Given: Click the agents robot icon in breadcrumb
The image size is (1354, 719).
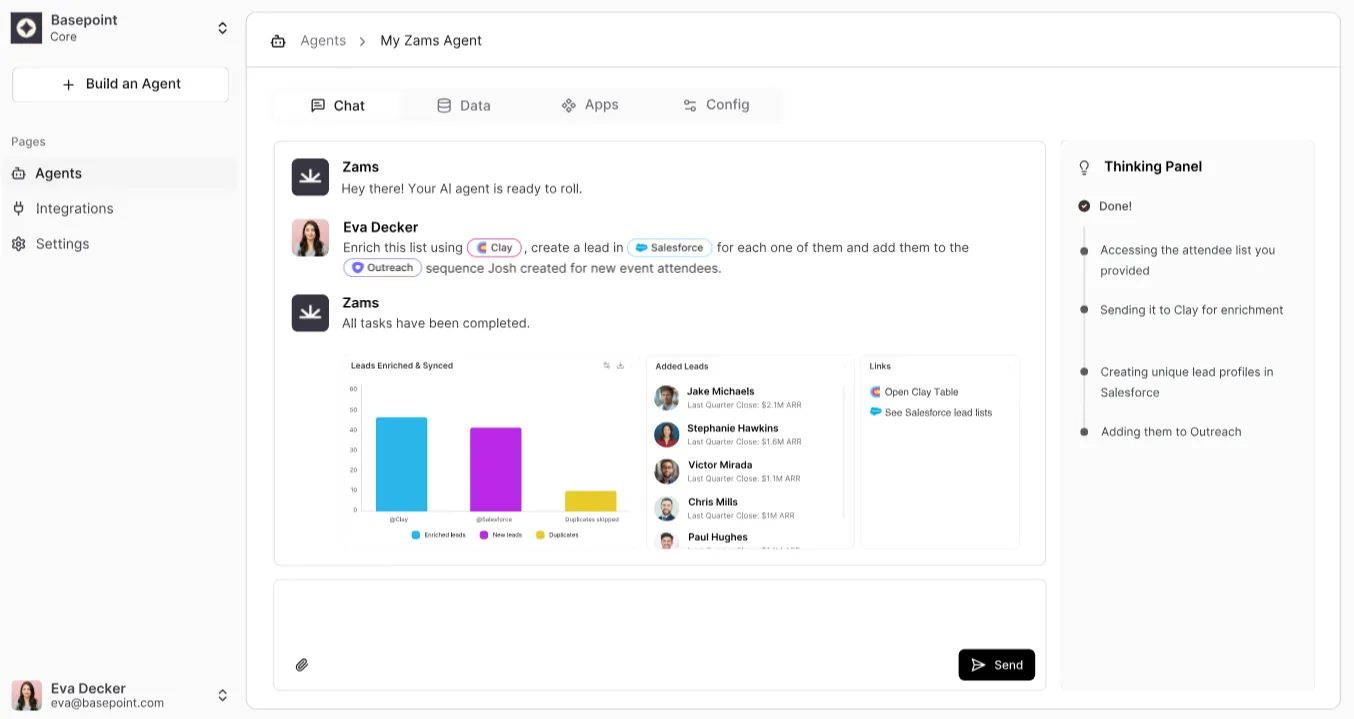Looking at the screenshot, I should pyautogui.click(x=278, y=41).
